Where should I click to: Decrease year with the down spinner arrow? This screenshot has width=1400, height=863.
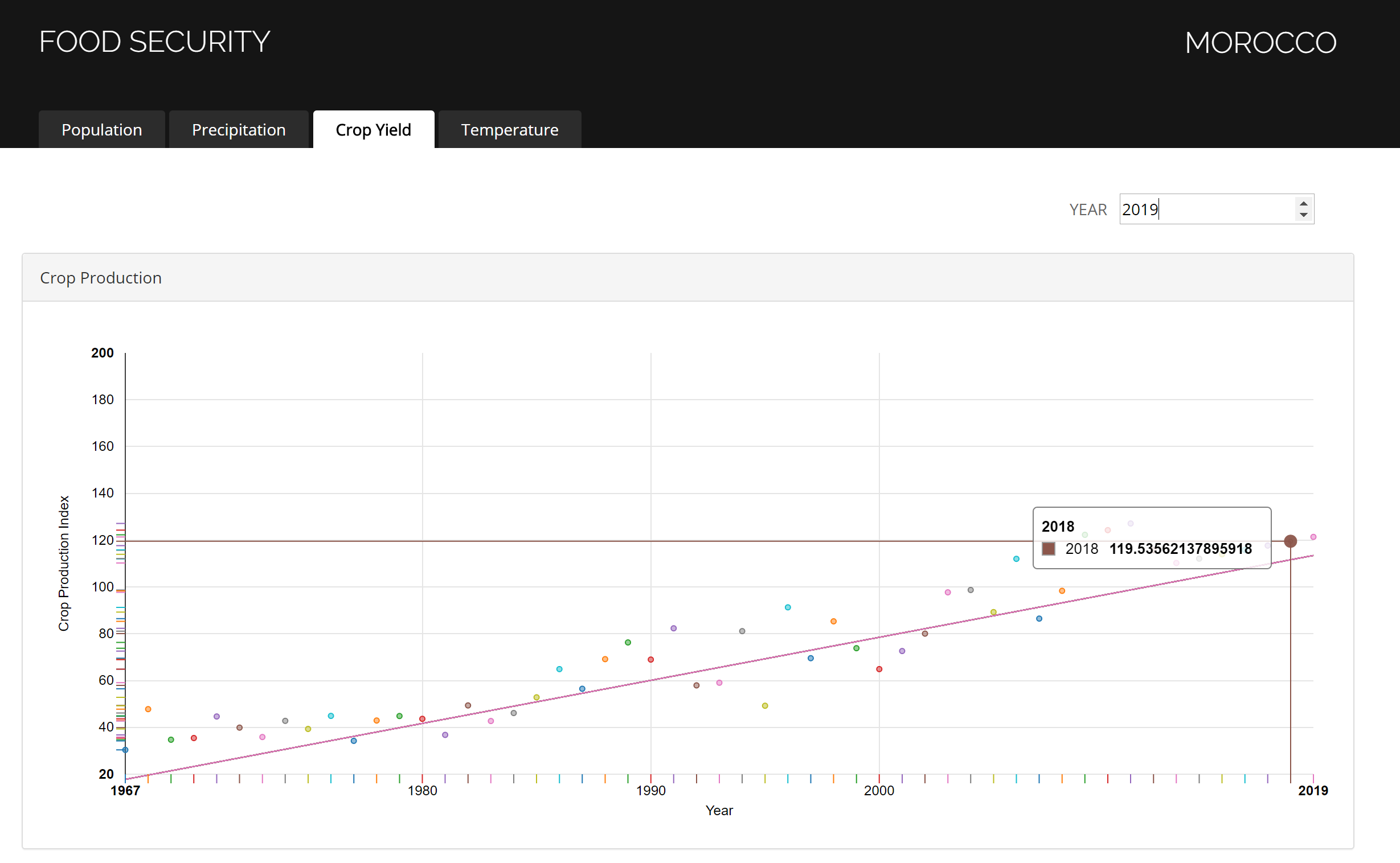[x=1303, y=215]
